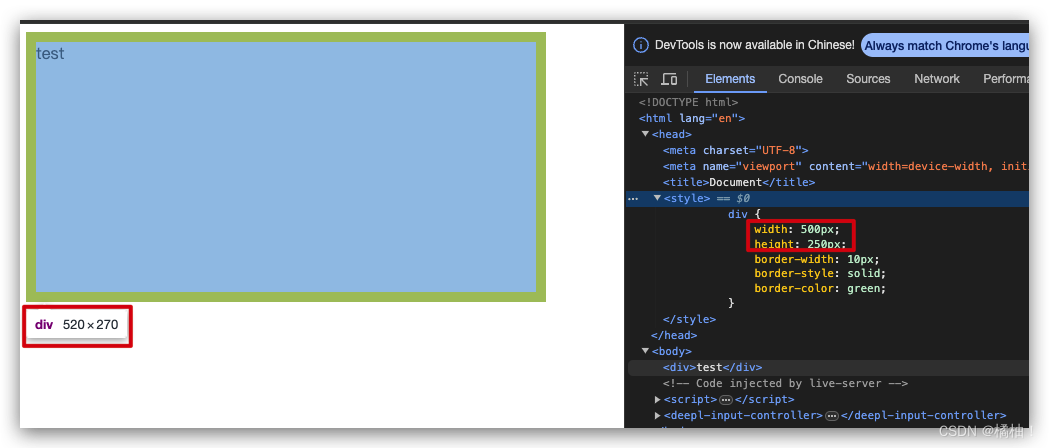Select the live-server comment line
This screenshot has height=448, width=1049.
[x=785, y=383]
